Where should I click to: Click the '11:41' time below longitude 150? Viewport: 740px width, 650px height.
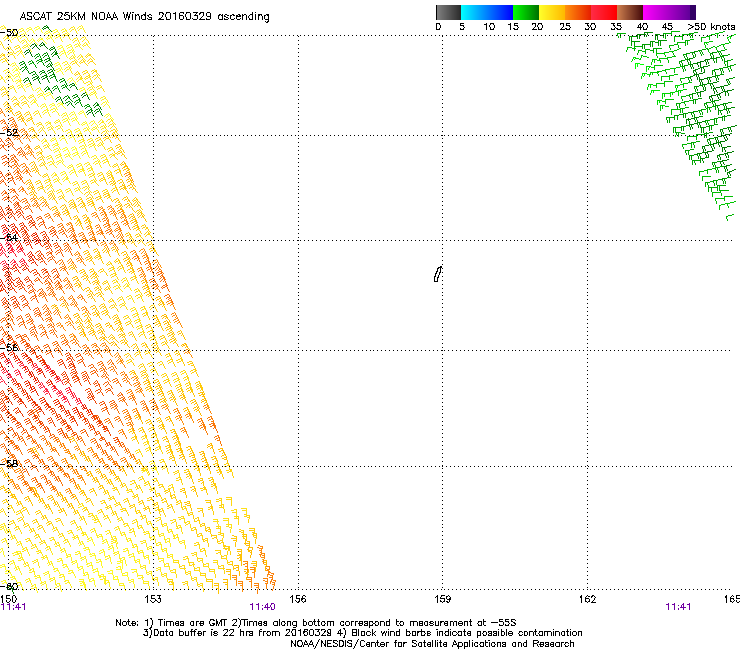point(13,607)
